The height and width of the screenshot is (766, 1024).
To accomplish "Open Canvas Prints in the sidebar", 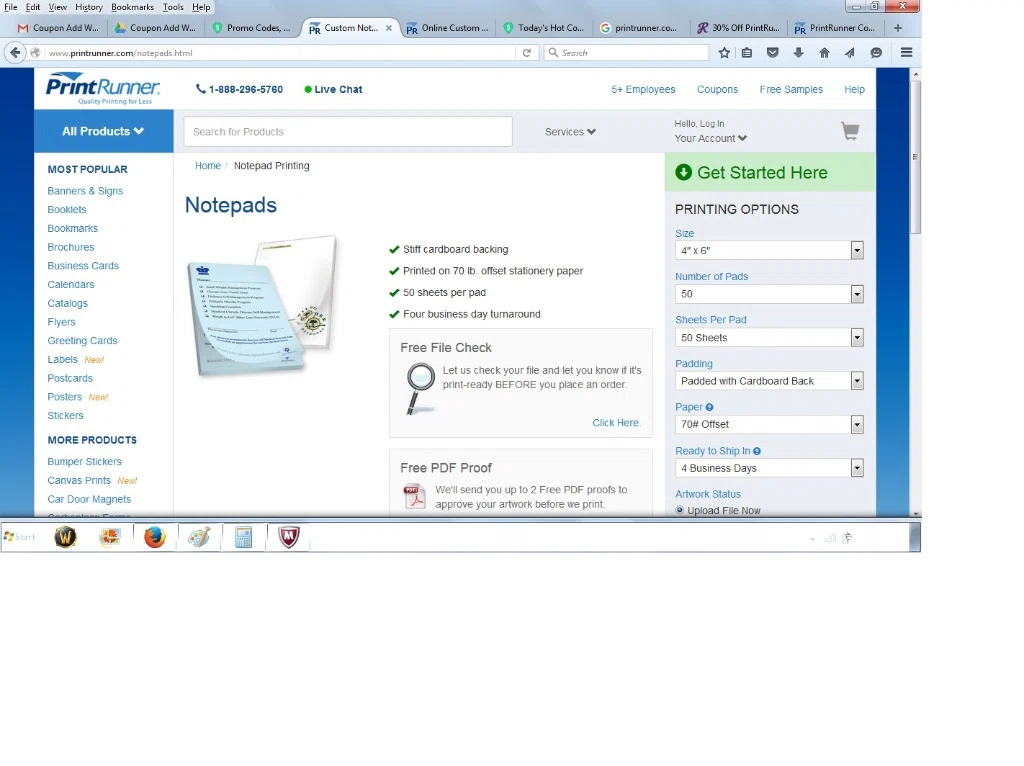I will [79, 481].
